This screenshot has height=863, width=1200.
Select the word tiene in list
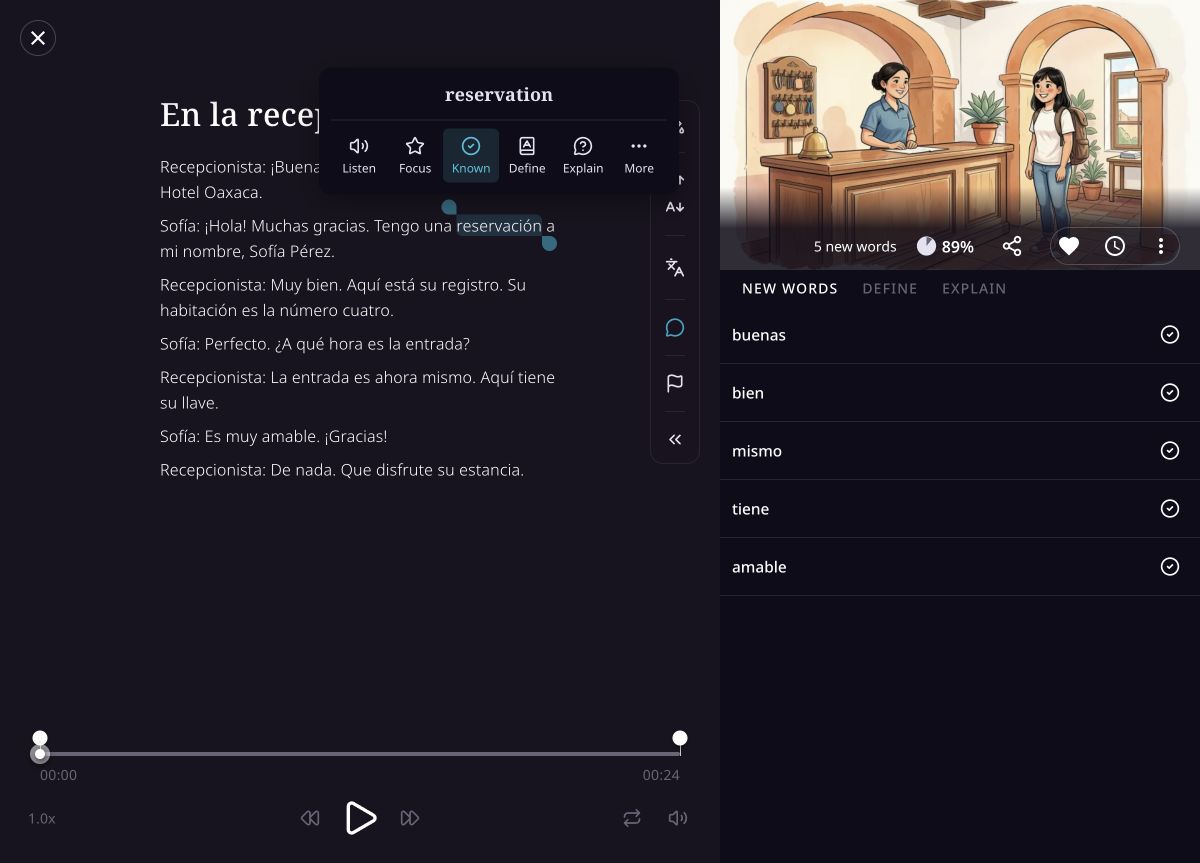click(750, 509)
